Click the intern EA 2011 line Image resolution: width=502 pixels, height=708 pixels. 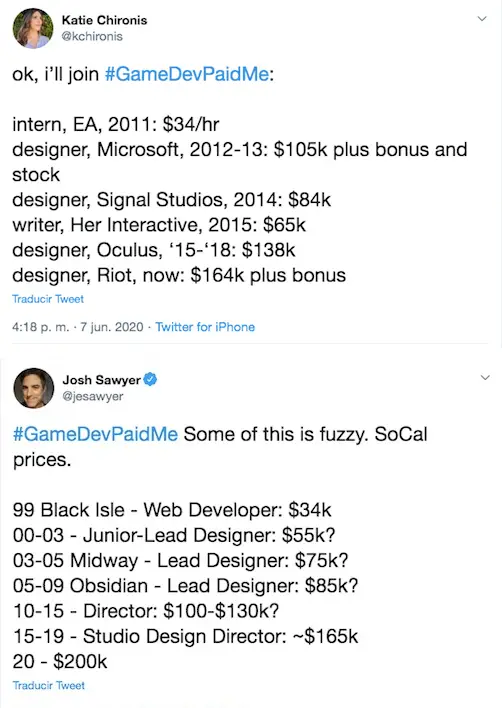(x=116, y=124)
